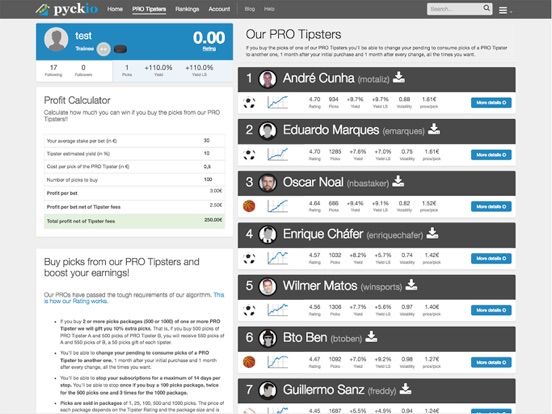
Task: Click Guillermo Sanz's download icon
Action: tap(406, 389)
